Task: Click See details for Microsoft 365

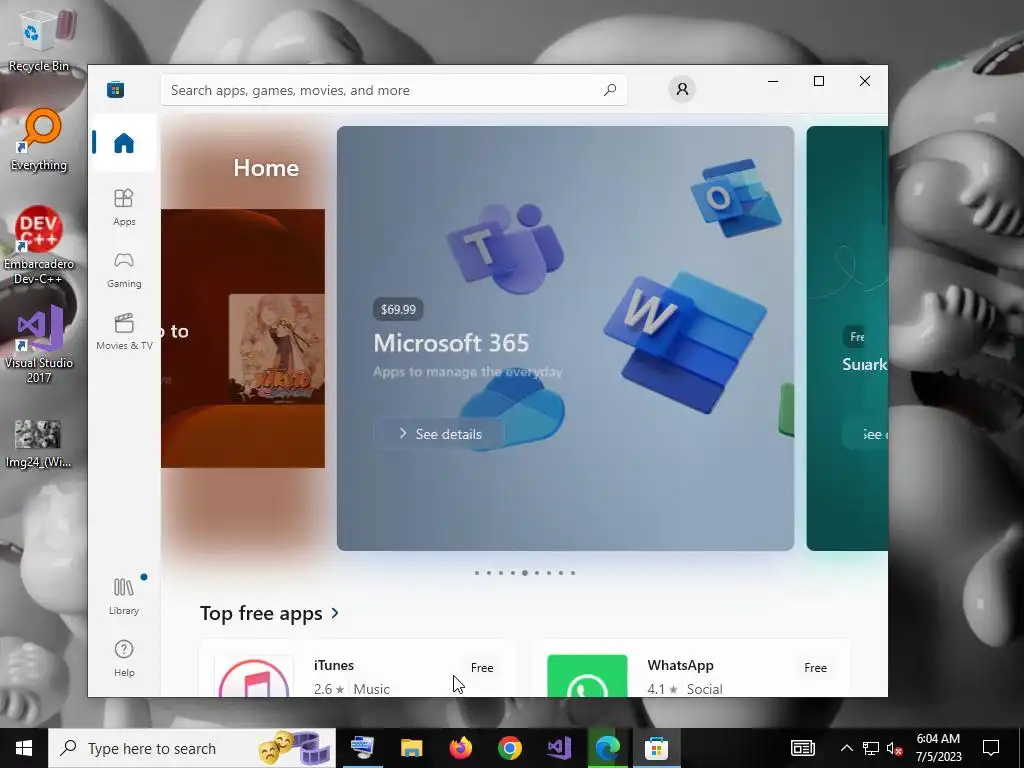Action: [439, 434]
